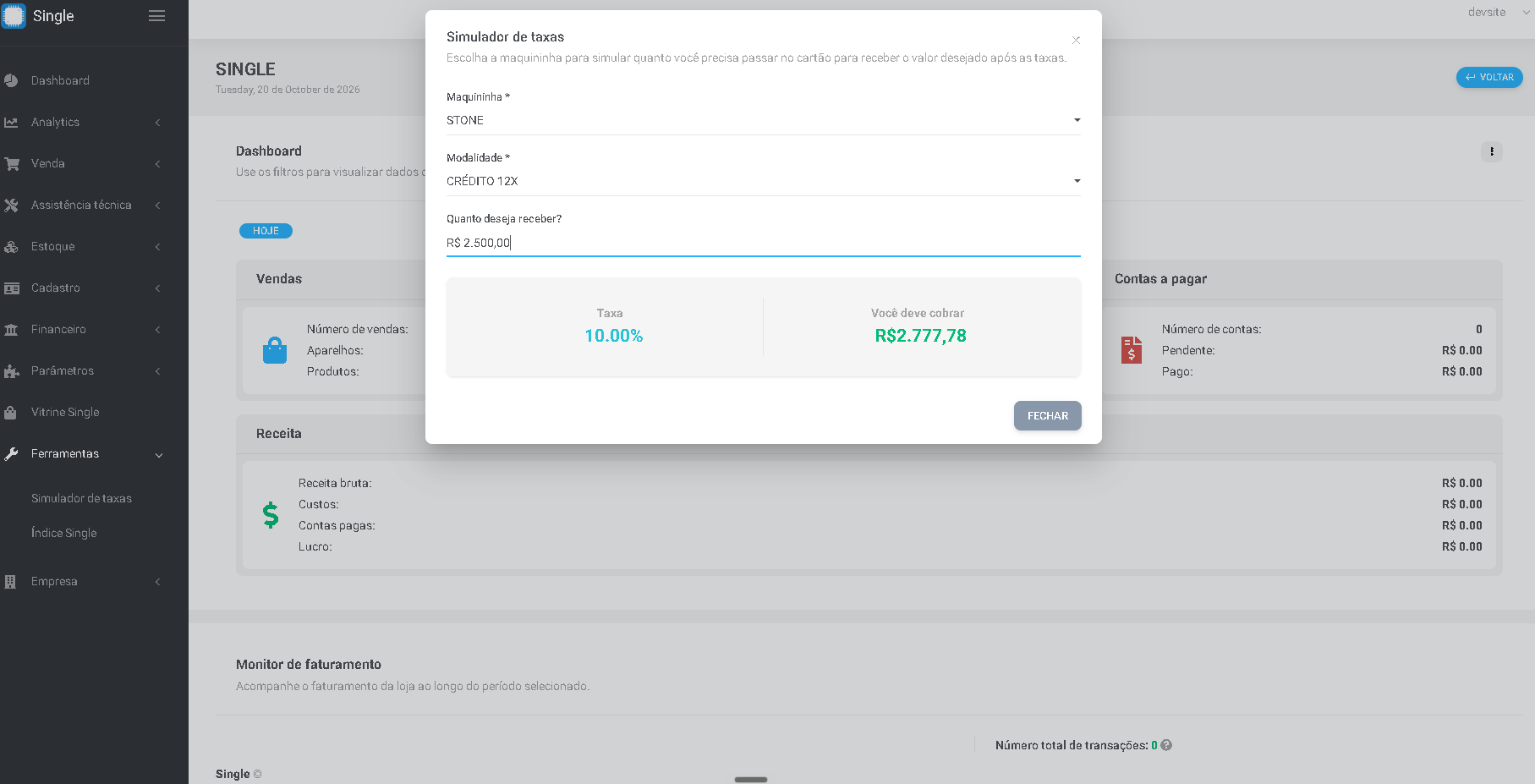
Task: Open the devsite user dropdown
Action: click(x=1499, y=12)
